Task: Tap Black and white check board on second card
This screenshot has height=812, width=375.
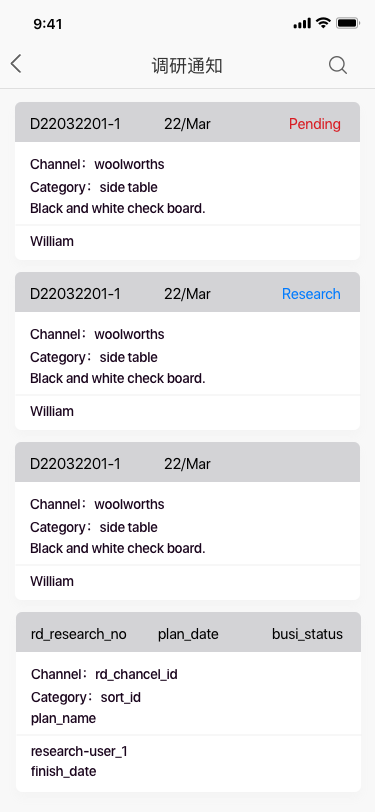Action: click(118, 378)
